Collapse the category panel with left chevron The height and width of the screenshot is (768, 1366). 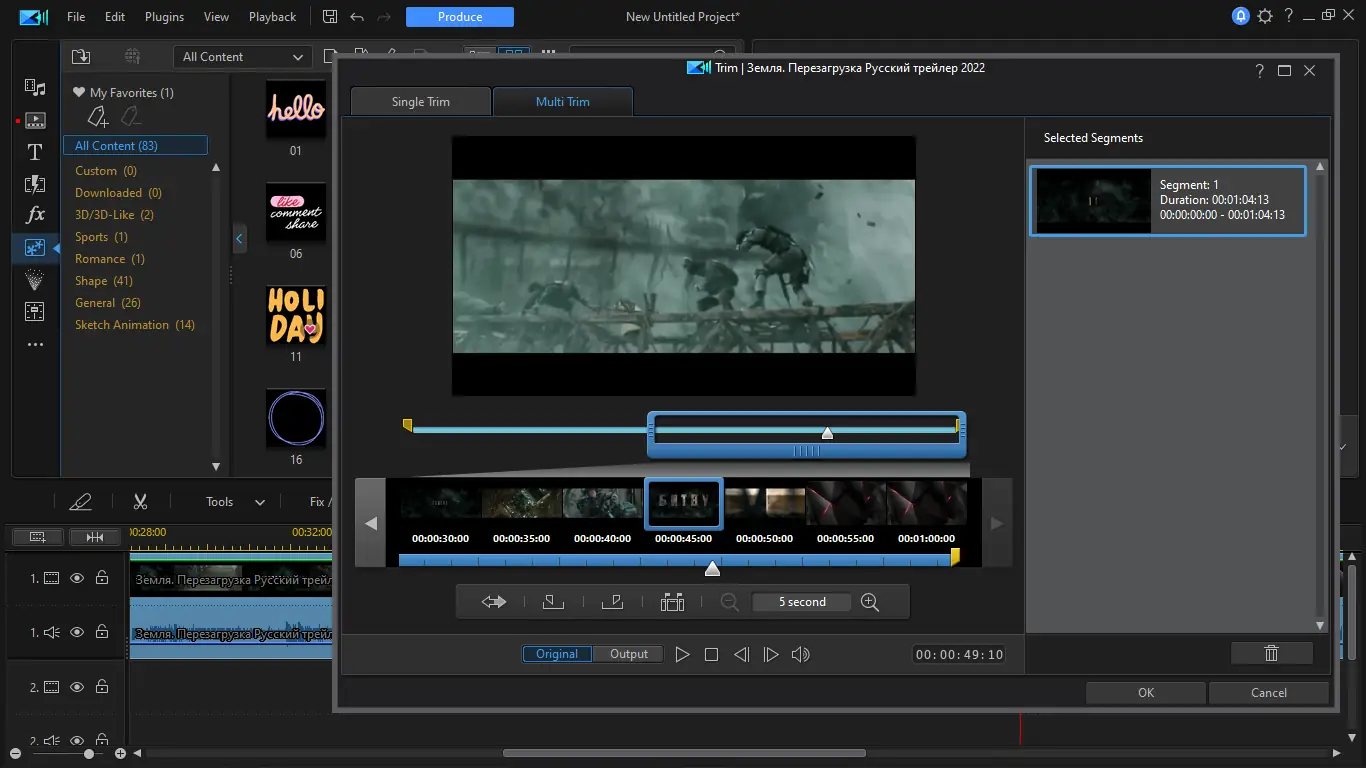(239, 239)
